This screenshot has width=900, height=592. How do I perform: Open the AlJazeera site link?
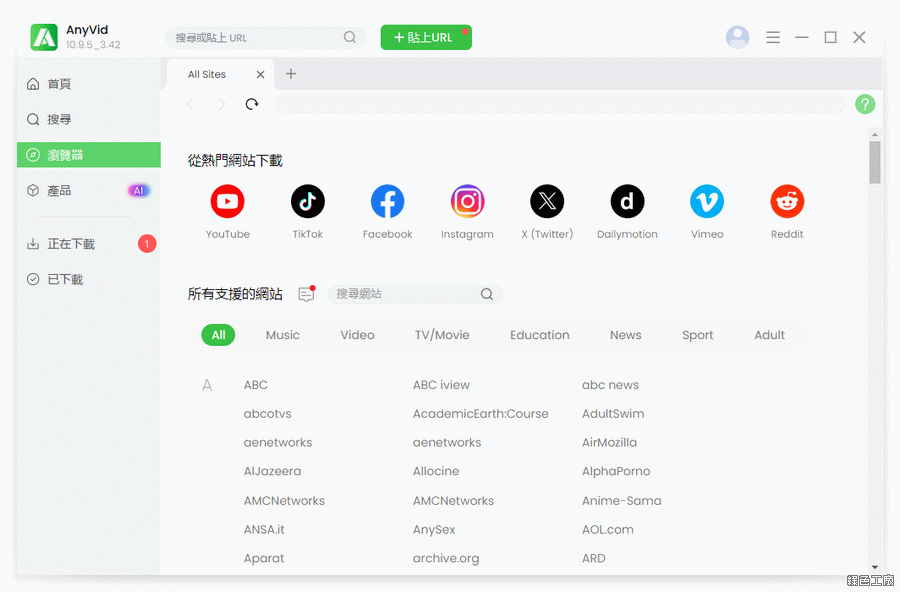click(272, 471)
